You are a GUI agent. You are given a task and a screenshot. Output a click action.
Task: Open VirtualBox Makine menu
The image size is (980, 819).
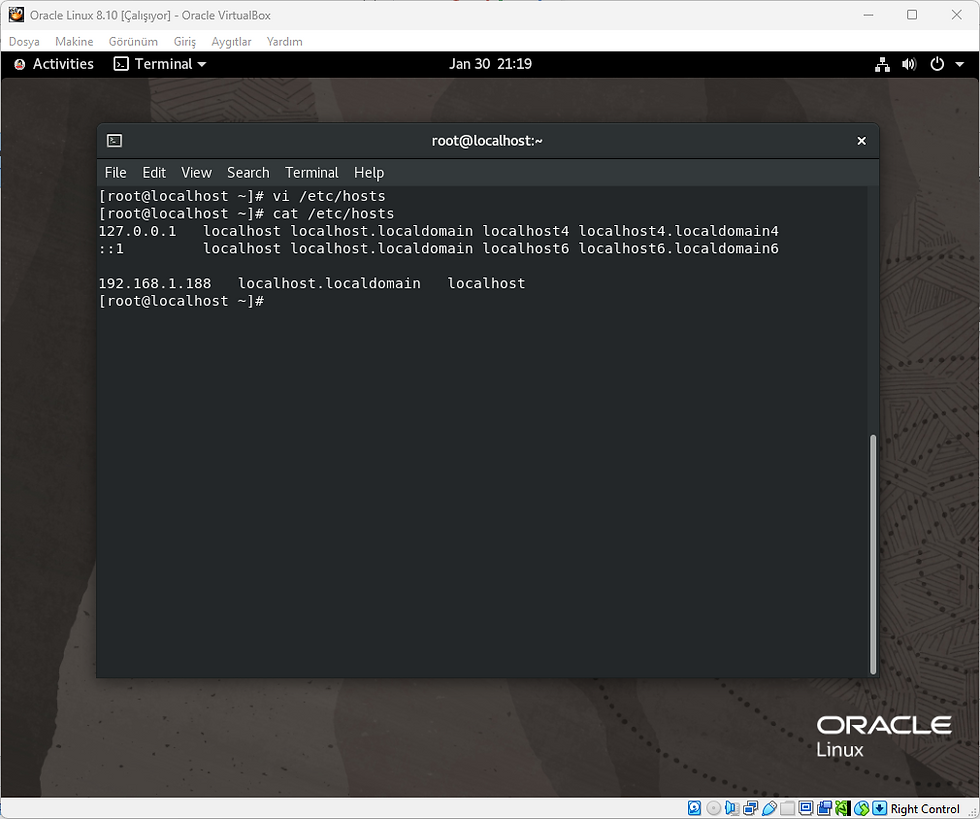tap(74, 41)
